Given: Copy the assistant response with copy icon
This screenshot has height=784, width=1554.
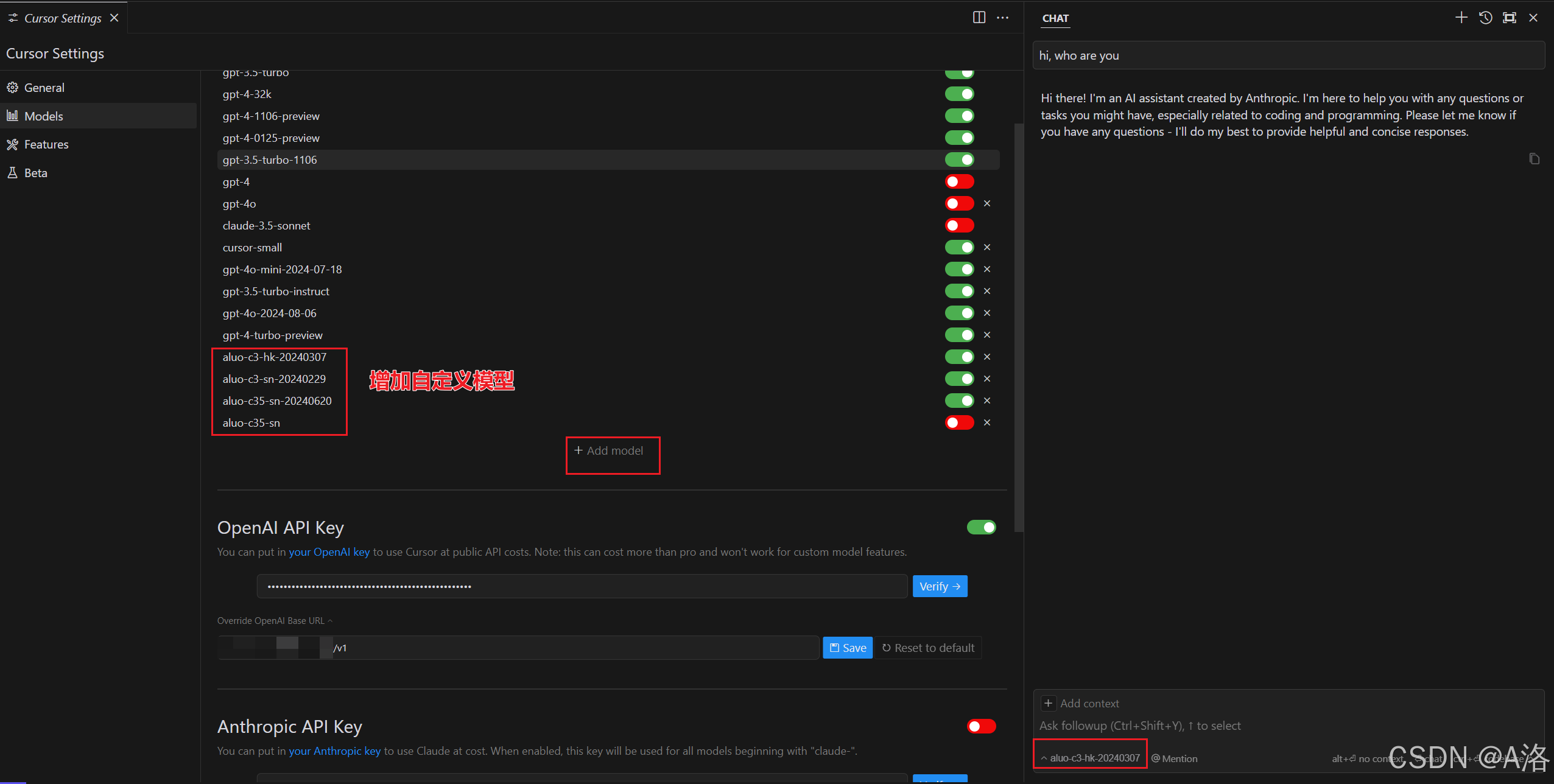Looking at the screenshot, I should 1534,159.
